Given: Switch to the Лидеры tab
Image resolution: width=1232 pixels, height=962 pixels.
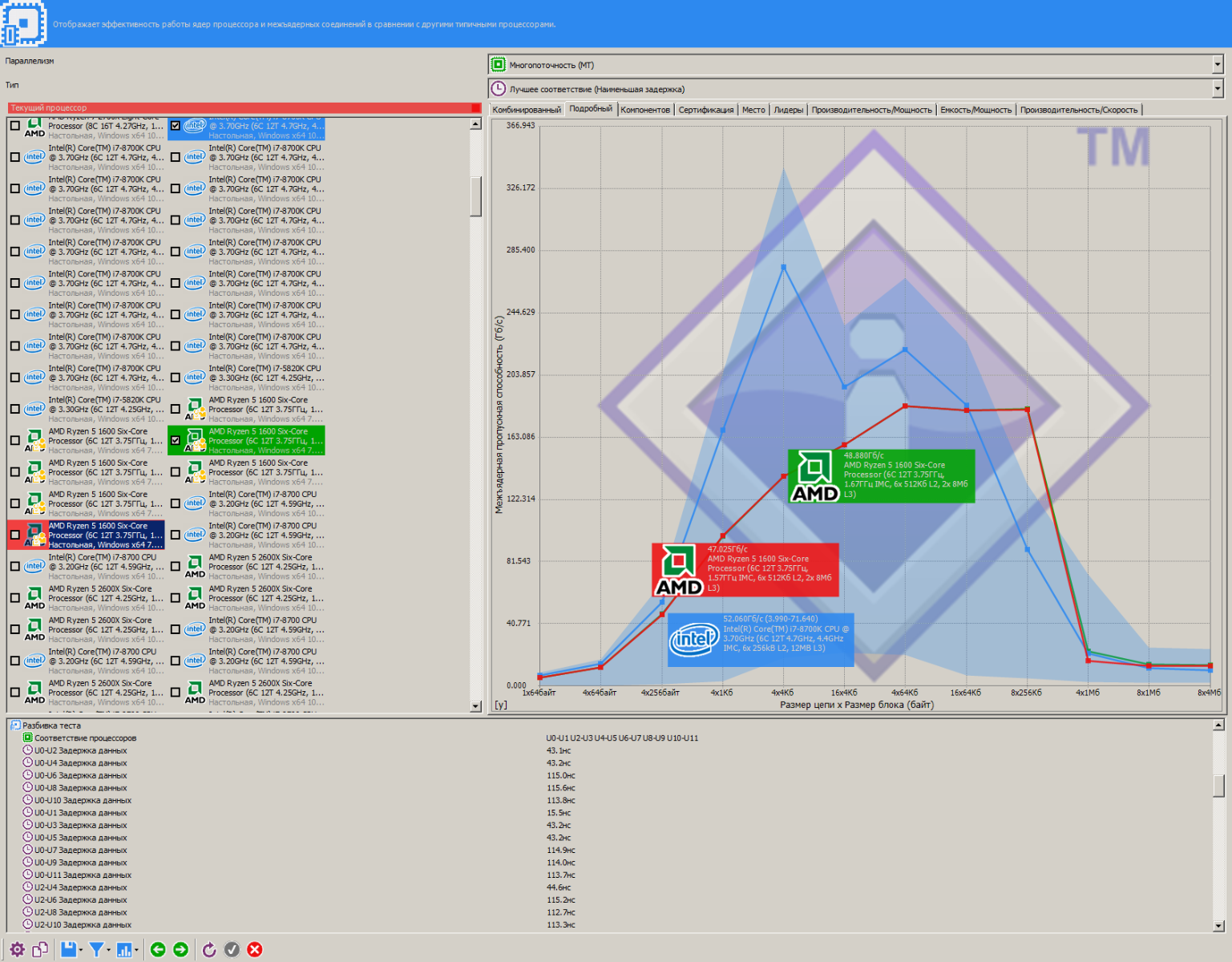Looking at the screenshot, I should pyautogui.click(x=788, y=110).
